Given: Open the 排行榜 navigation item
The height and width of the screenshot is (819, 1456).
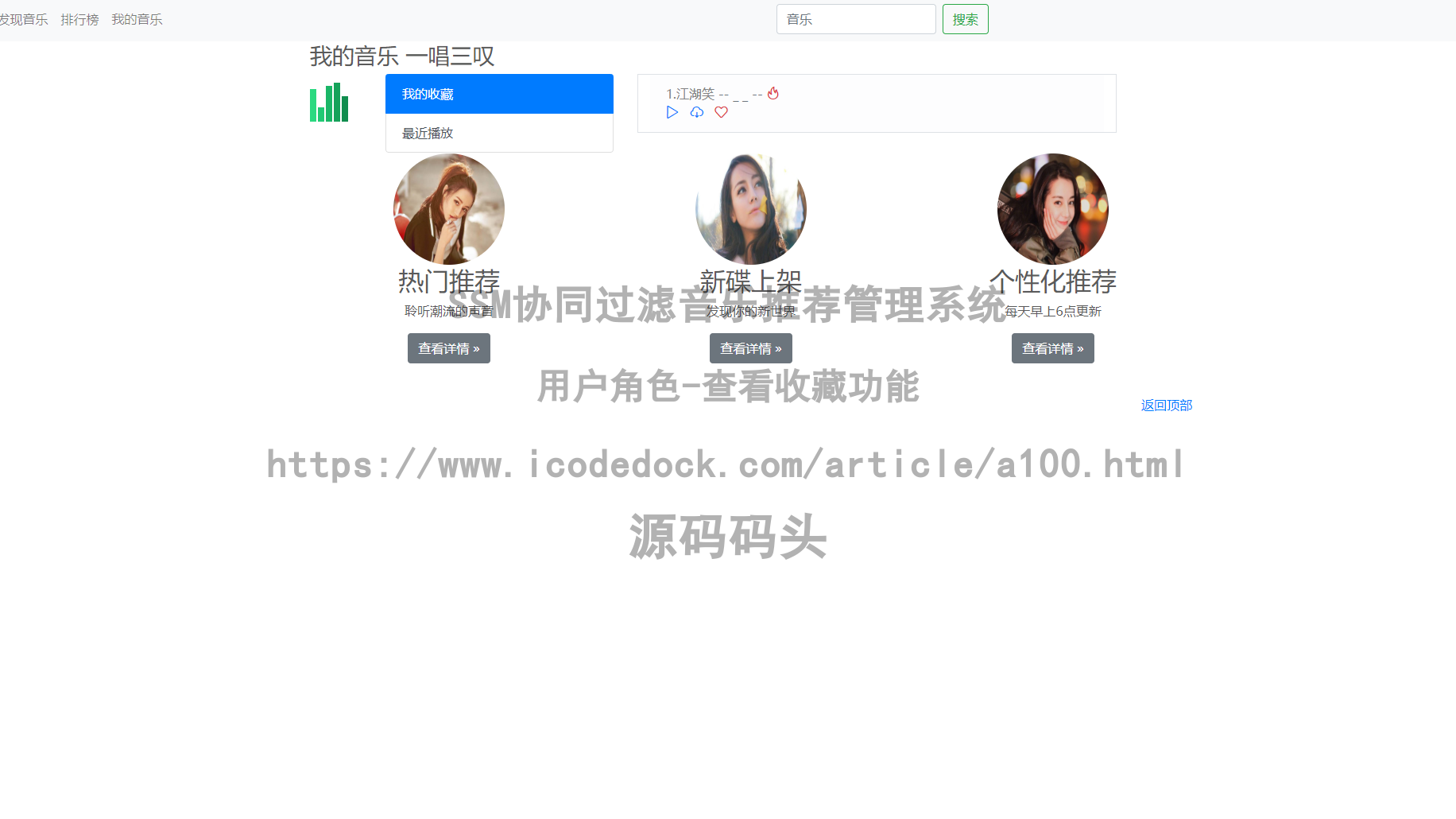Looking at the screenshot, I should [79, 20].
